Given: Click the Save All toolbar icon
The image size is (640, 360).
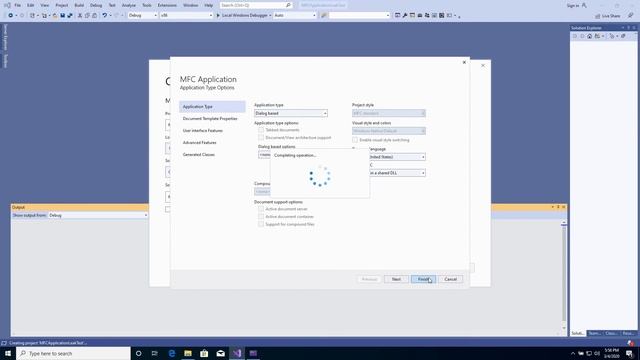Looking at the screenshot, I should coord(70,16).
